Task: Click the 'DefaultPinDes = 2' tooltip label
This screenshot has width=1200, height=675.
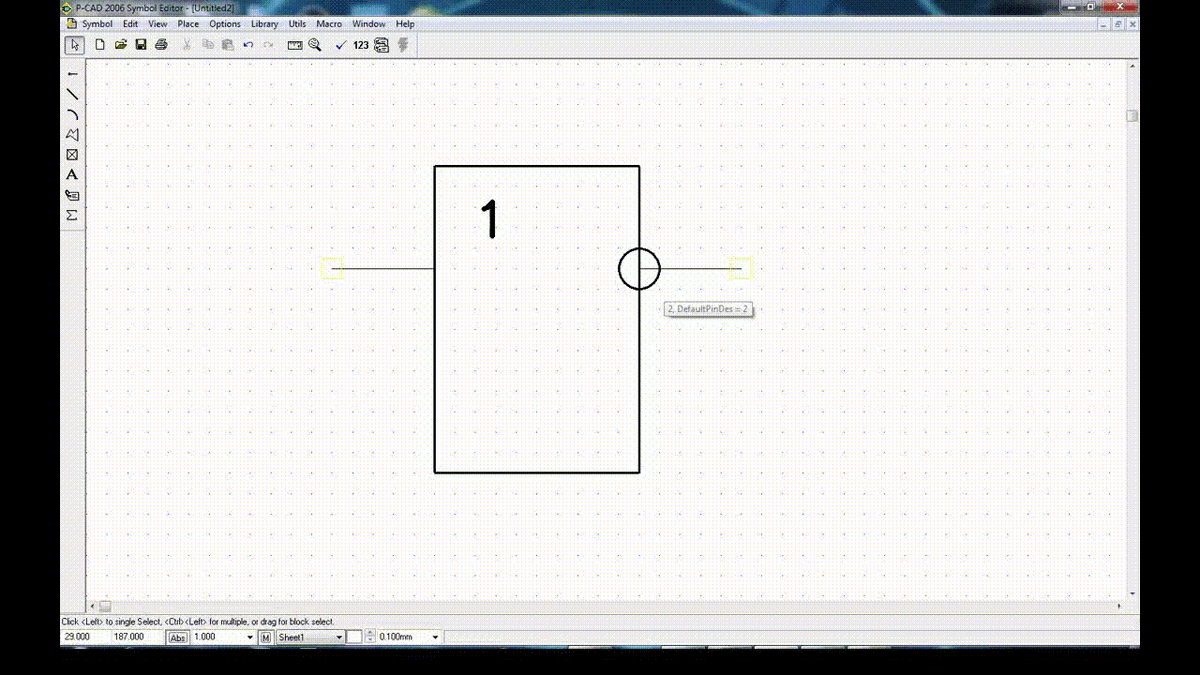Action: (709, 309)
